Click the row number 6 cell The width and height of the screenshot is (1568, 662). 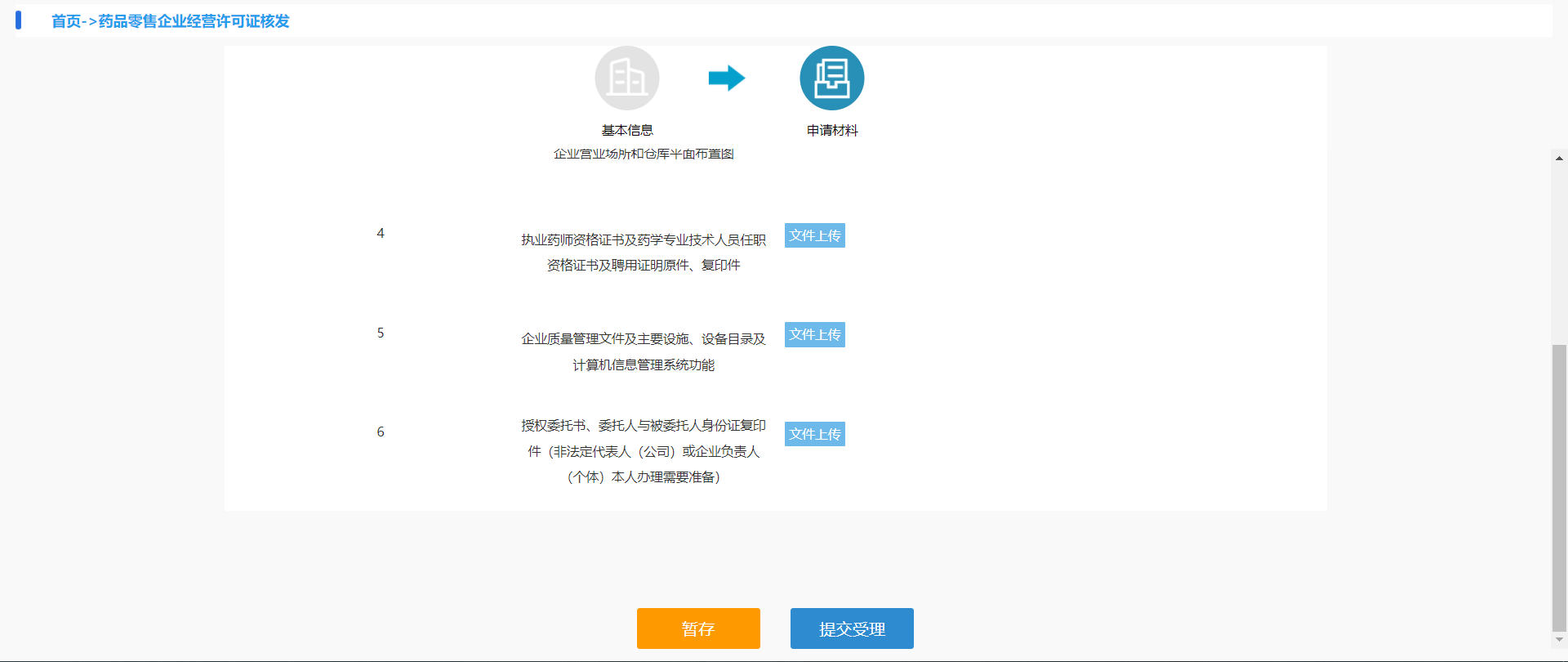coord(381,432)
